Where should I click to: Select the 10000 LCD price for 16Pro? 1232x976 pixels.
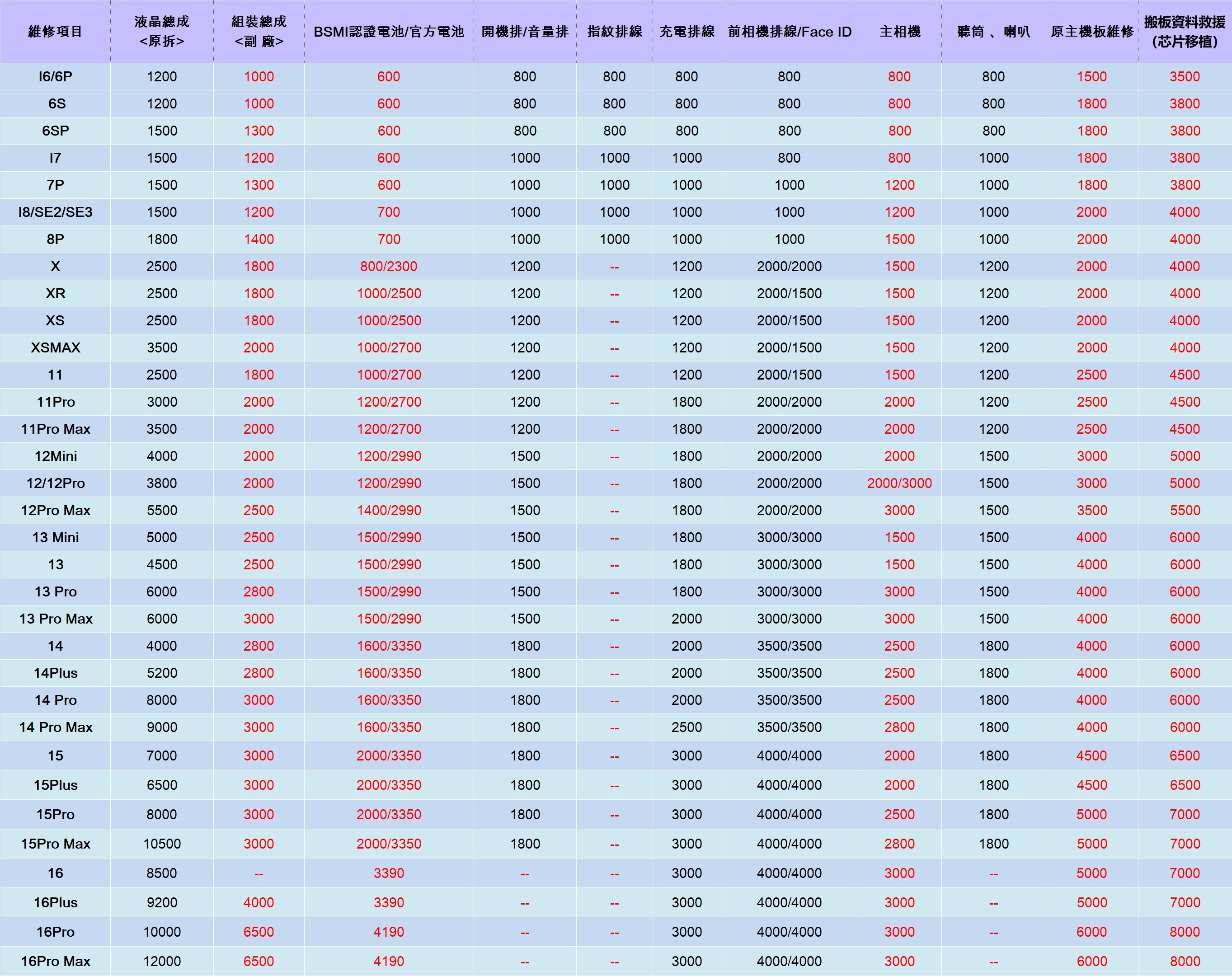162,932
